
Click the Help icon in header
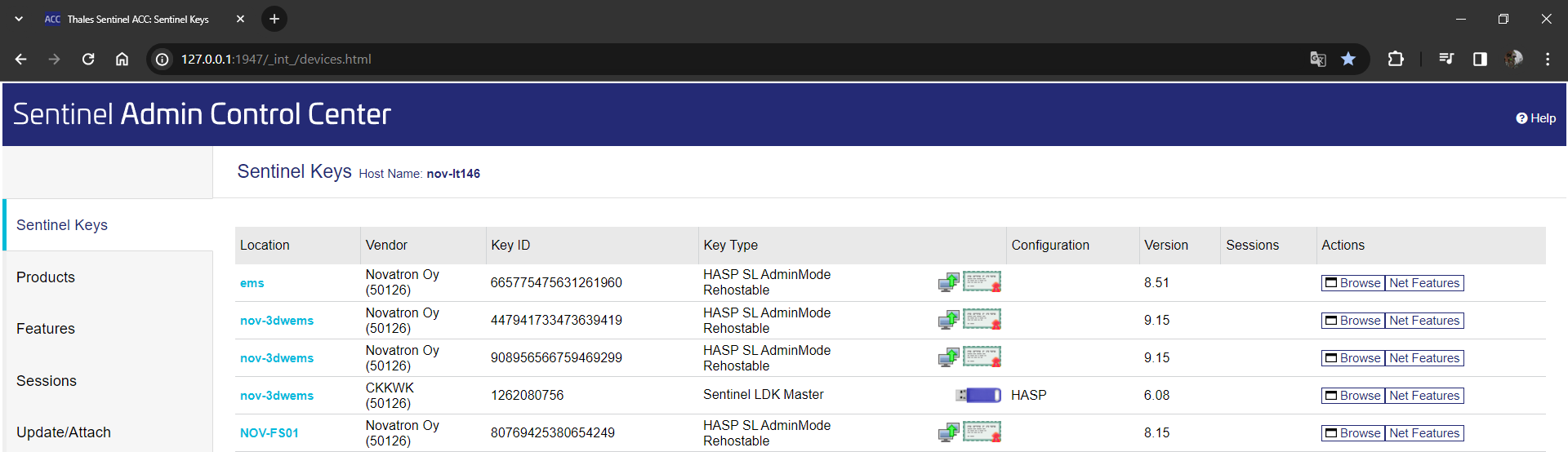pyautogui.click(x=1521, y=118)
